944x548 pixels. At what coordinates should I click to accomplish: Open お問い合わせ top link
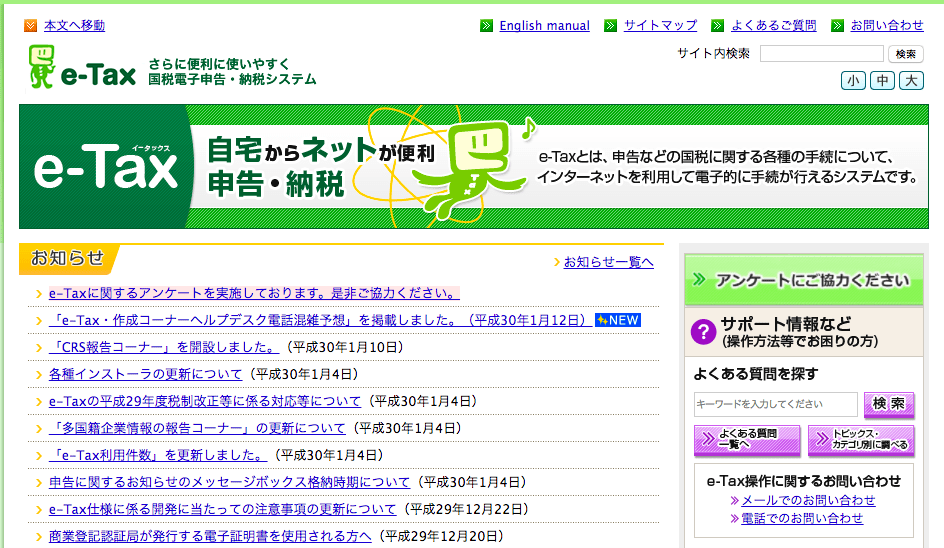point(887,25)
